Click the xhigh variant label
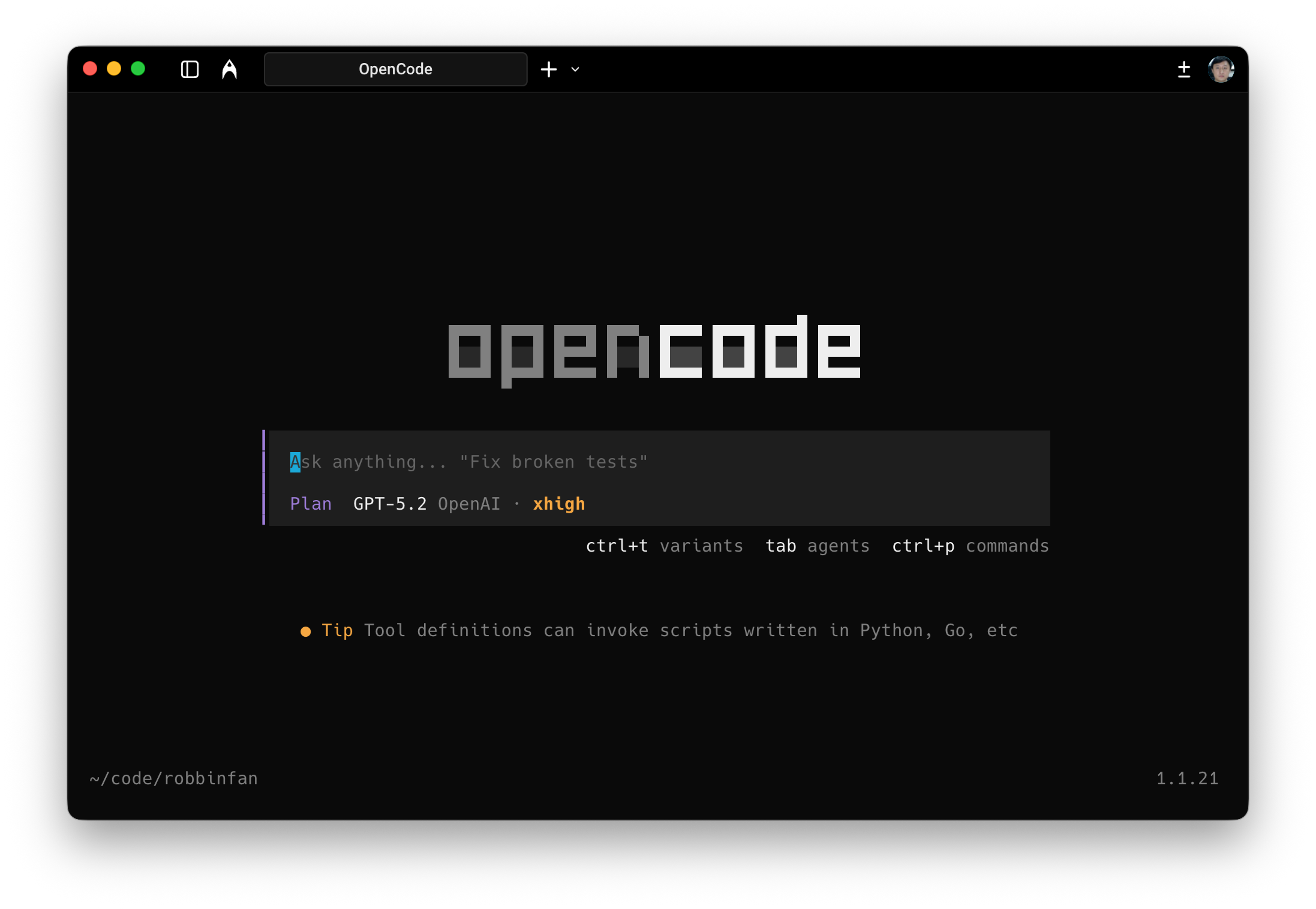Image resolution: width=1316 pixels, height=909 pixels. click(558, 504)
